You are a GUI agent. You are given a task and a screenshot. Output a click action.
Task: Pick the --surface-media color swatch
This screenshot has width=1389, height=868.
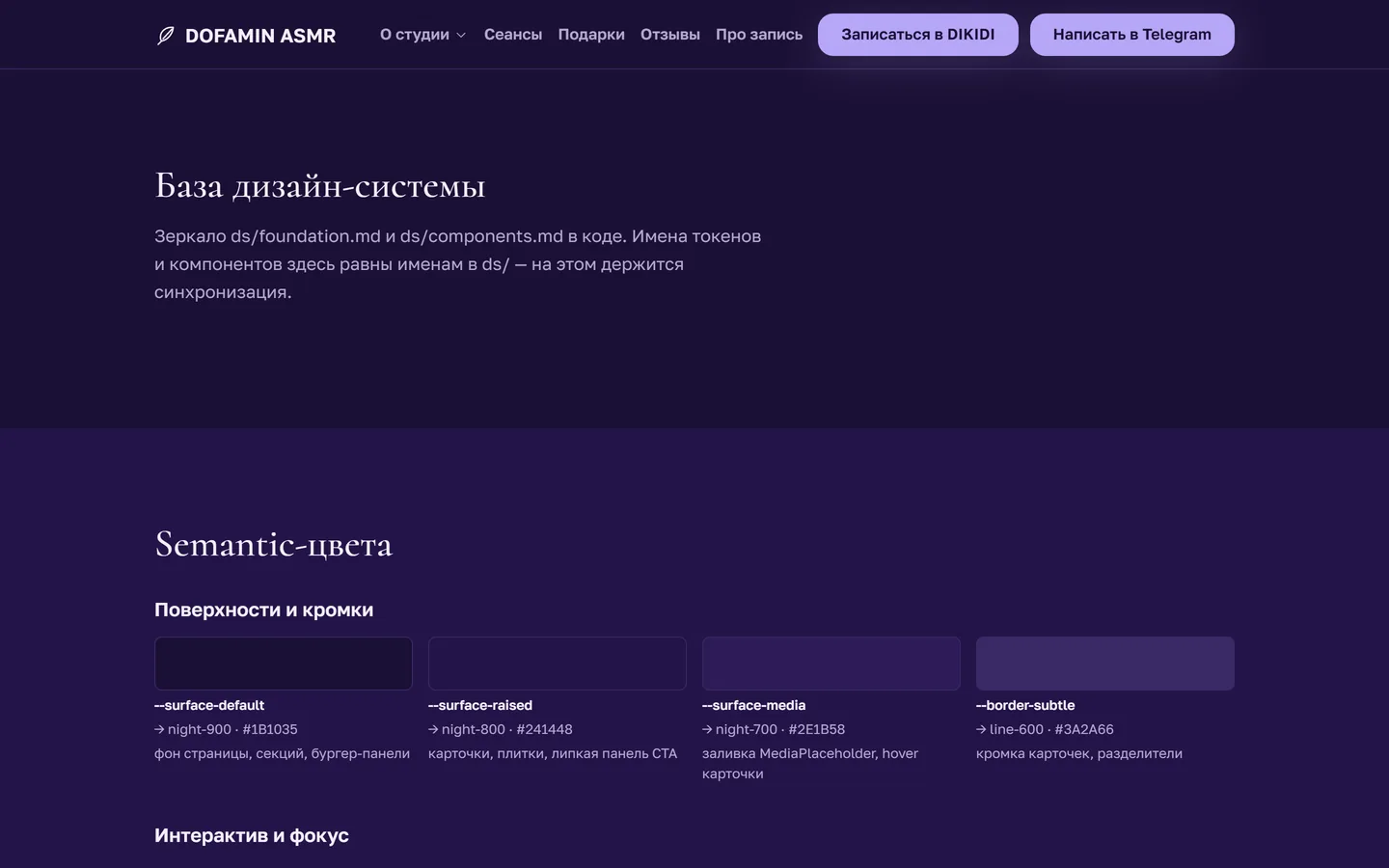click(x=831, y=664)
